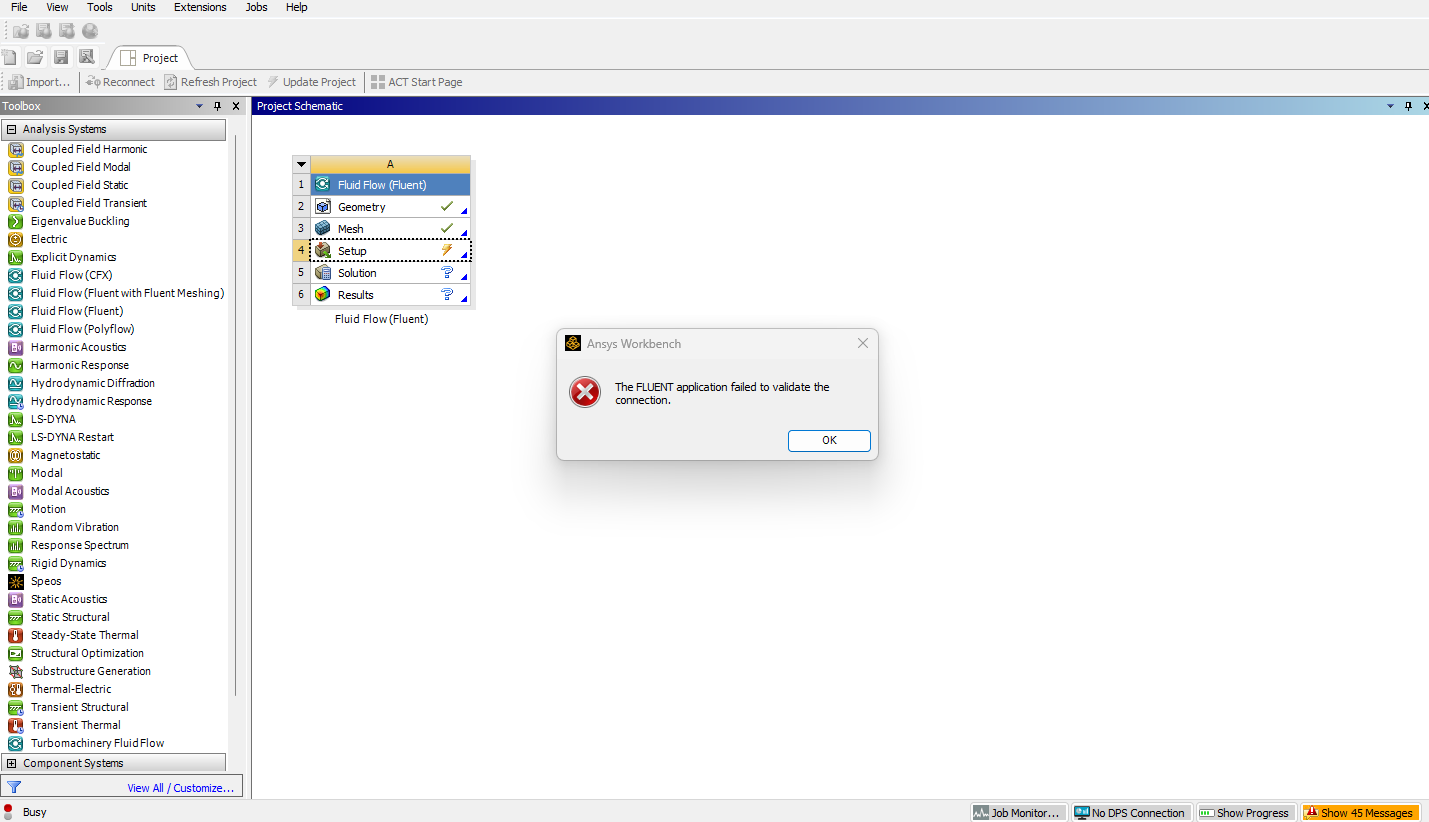Close the Ansys Workbench error dialog
This screenshot has width=1429, height=822.
(x=863, y=343)
